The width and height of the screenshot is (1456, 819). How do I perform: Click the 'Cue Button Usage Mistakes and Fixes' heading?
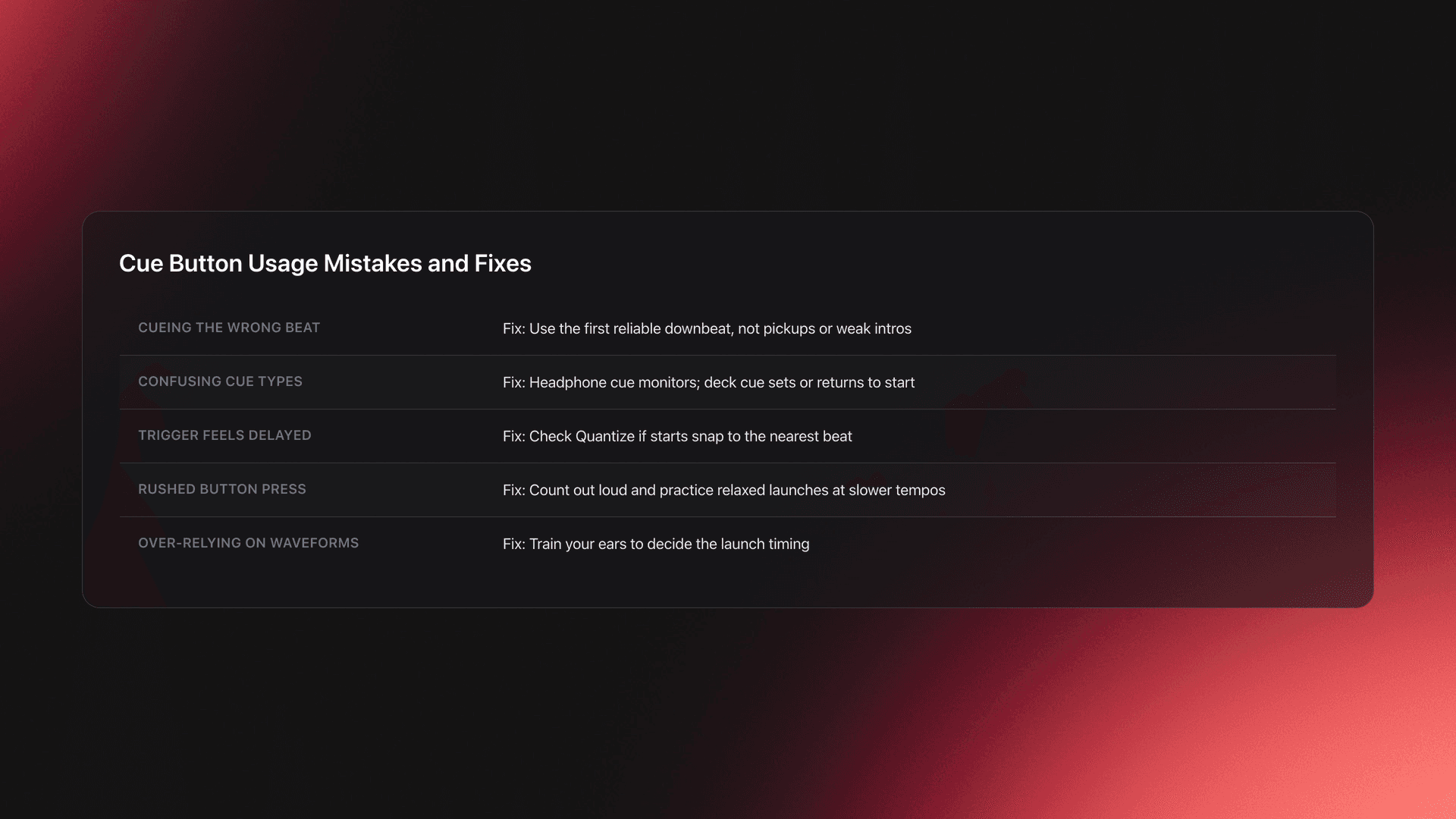click(325, 263)
